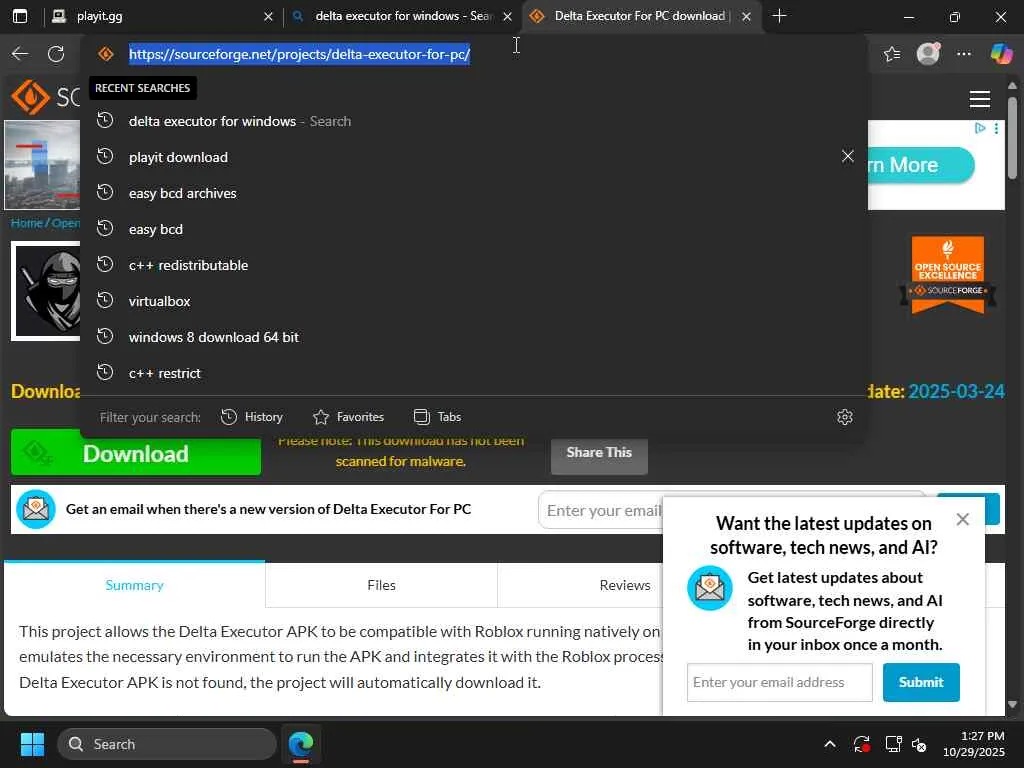Close the delta executor search tab
This screenshot has width=1024, height=768.
point(507,16)
